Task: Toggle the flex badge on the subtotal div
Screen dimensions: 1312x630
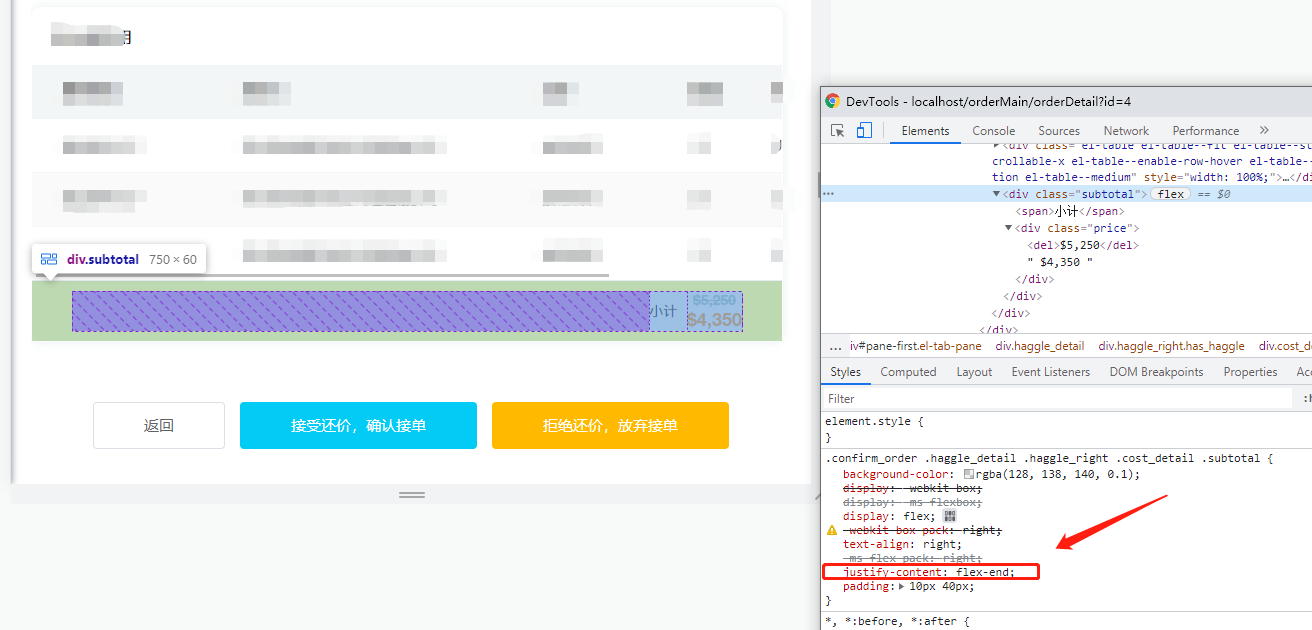Action: [1170, 193]
